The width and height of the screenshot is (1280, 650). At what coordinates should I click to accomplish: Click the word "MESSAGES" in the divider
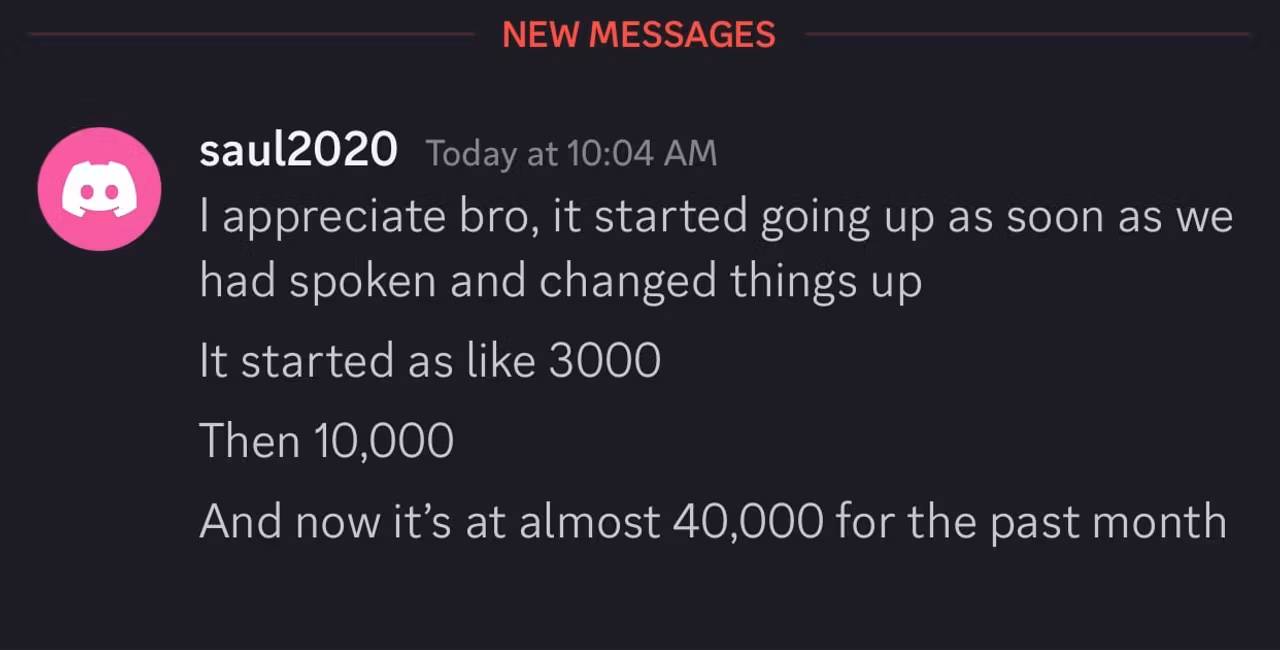(x=682, y=35)
